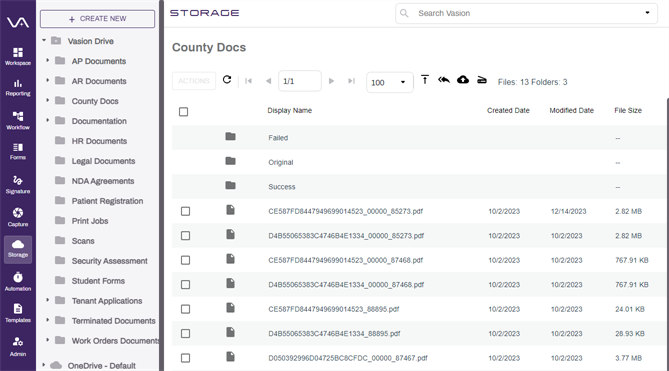The image size is (669, 371).
Task: Go to the next page of results
Action: pyautogui.click(x=331, y=81)
